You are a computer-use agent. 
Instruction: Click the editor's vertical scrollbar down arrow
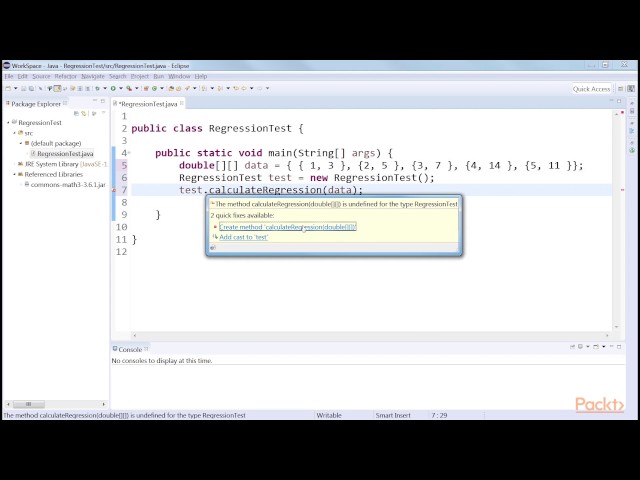pos(616,327)
